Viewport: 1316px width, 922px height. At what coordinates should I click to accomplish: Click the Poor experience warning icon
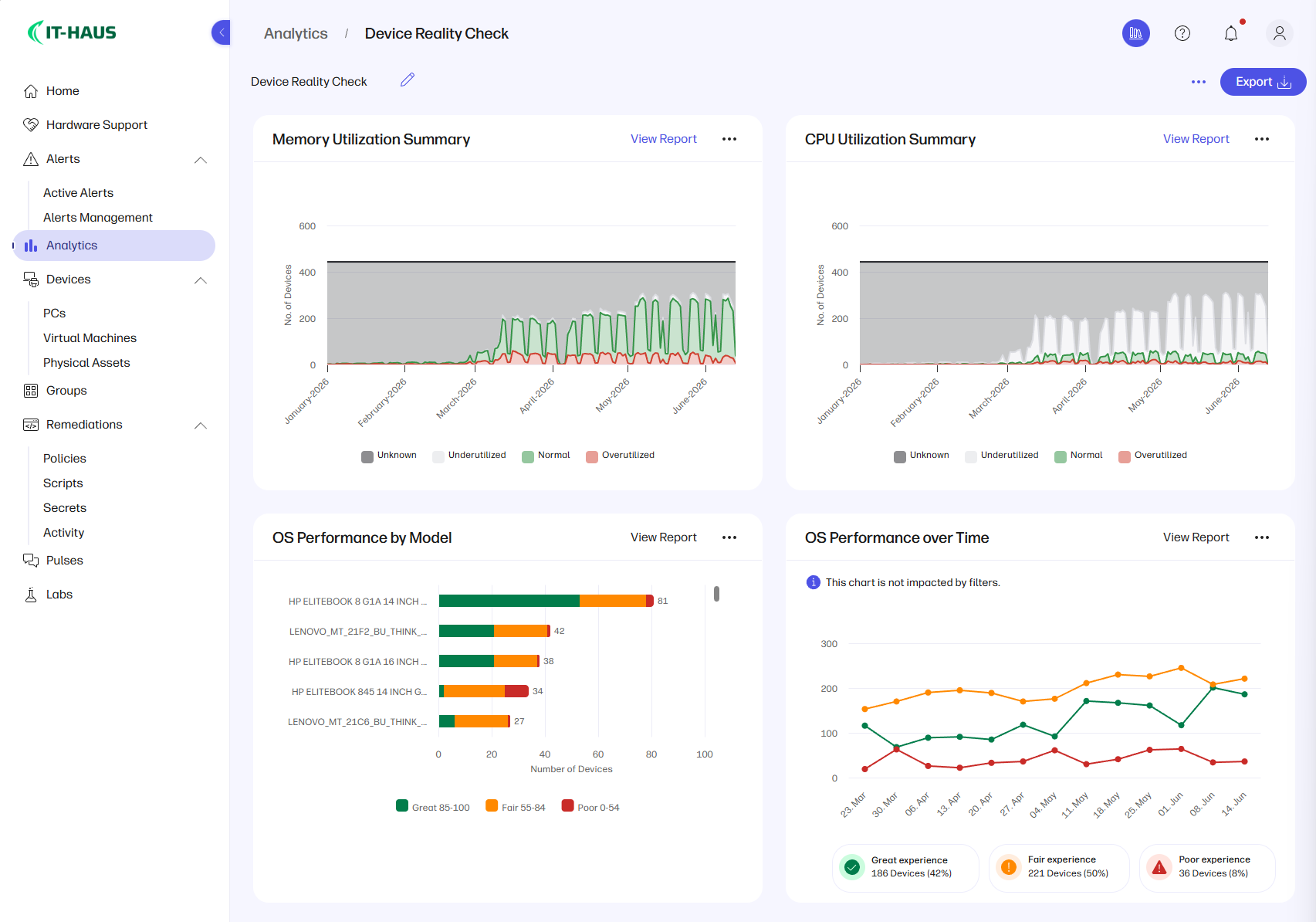click(x=1159, y=867)
